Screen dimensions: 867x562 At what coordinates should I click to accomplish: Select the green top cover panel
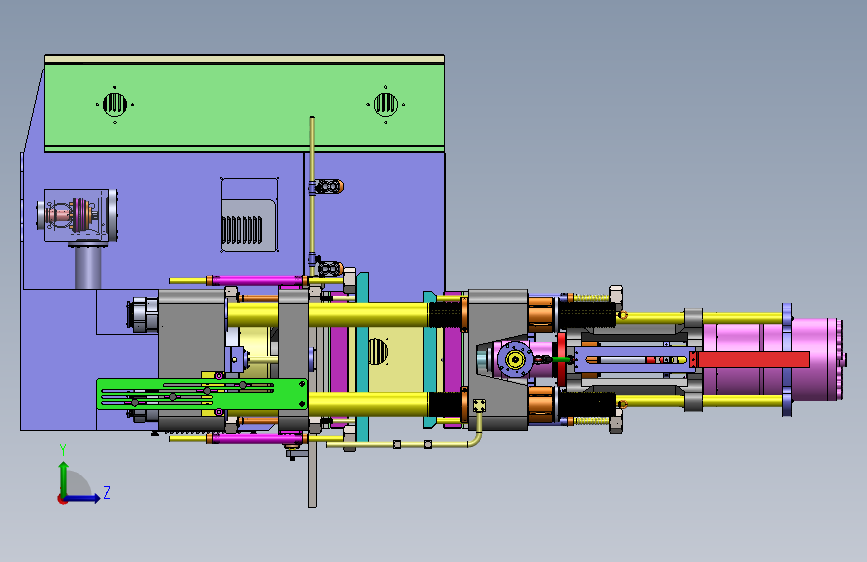(244, 105)
